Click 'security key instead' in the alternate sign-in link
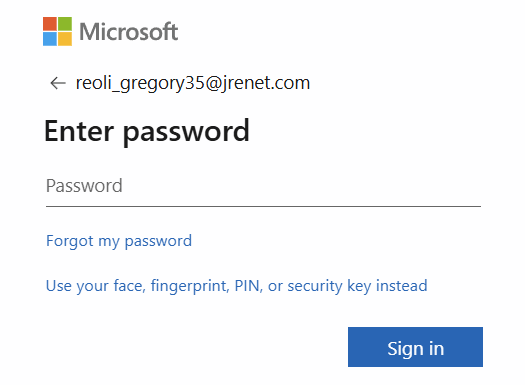The width and height of the screenshot is (525, 385). click(358, 286)
